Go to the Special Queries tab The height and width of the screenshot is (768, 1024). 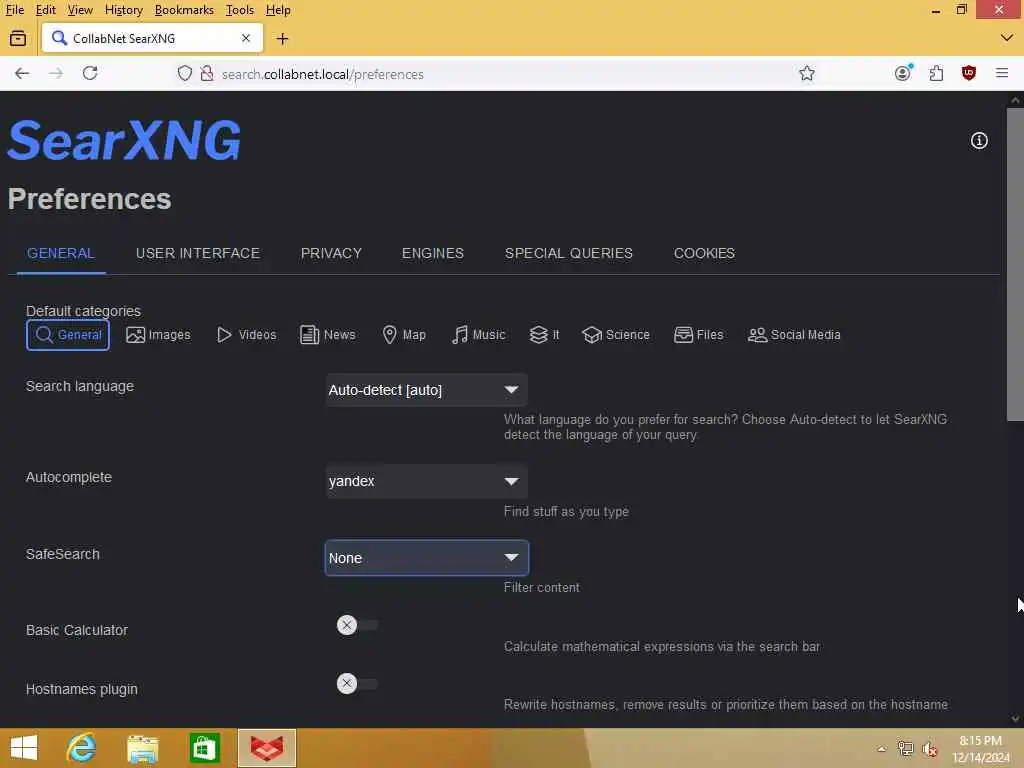[569, 253]
